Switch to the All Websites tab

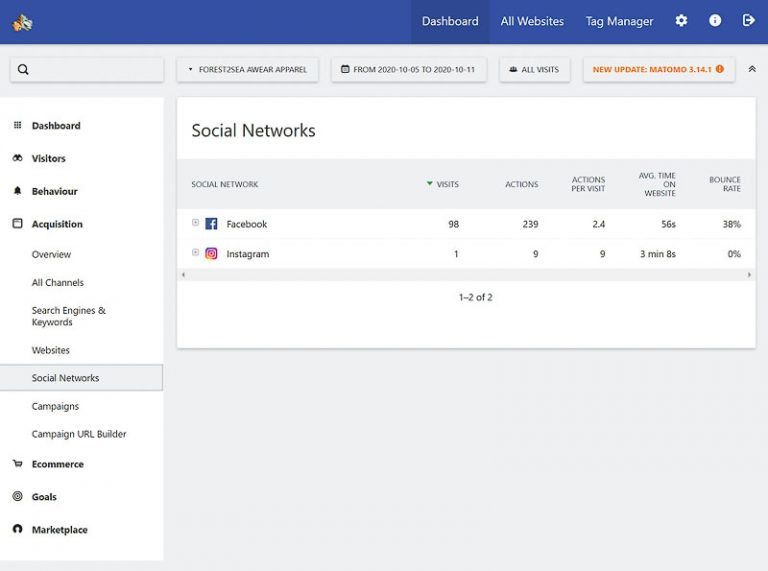pyautogui.click(x=532, y=21)
